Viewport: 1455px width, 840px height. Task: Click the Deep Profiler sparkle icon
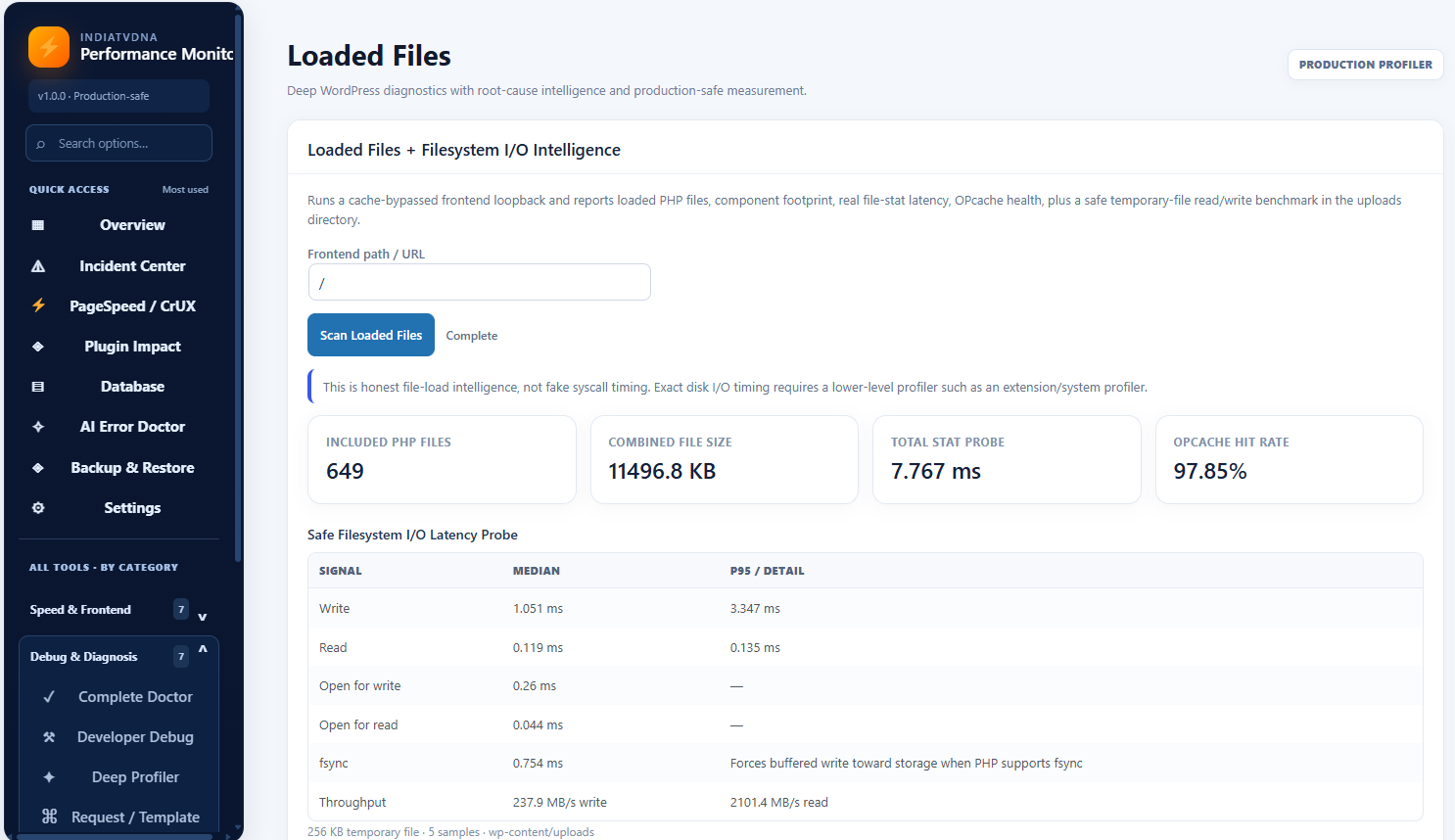(x=49, y=777)
